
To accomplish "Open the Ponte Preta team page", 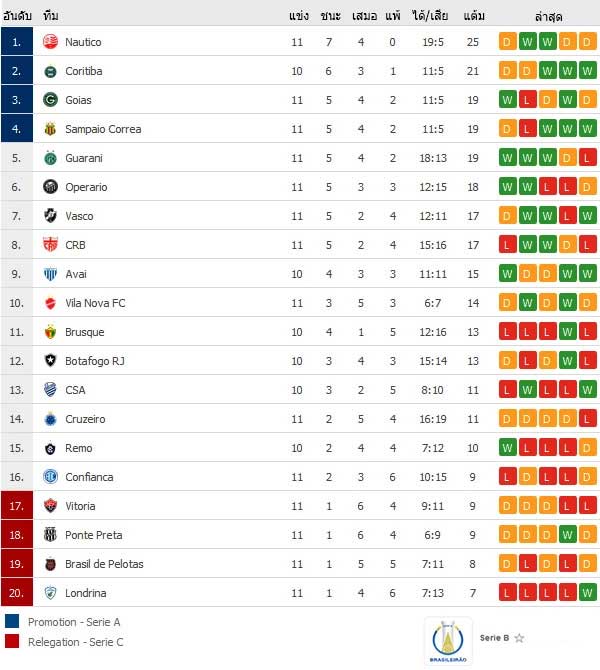I will coord(94,535).
